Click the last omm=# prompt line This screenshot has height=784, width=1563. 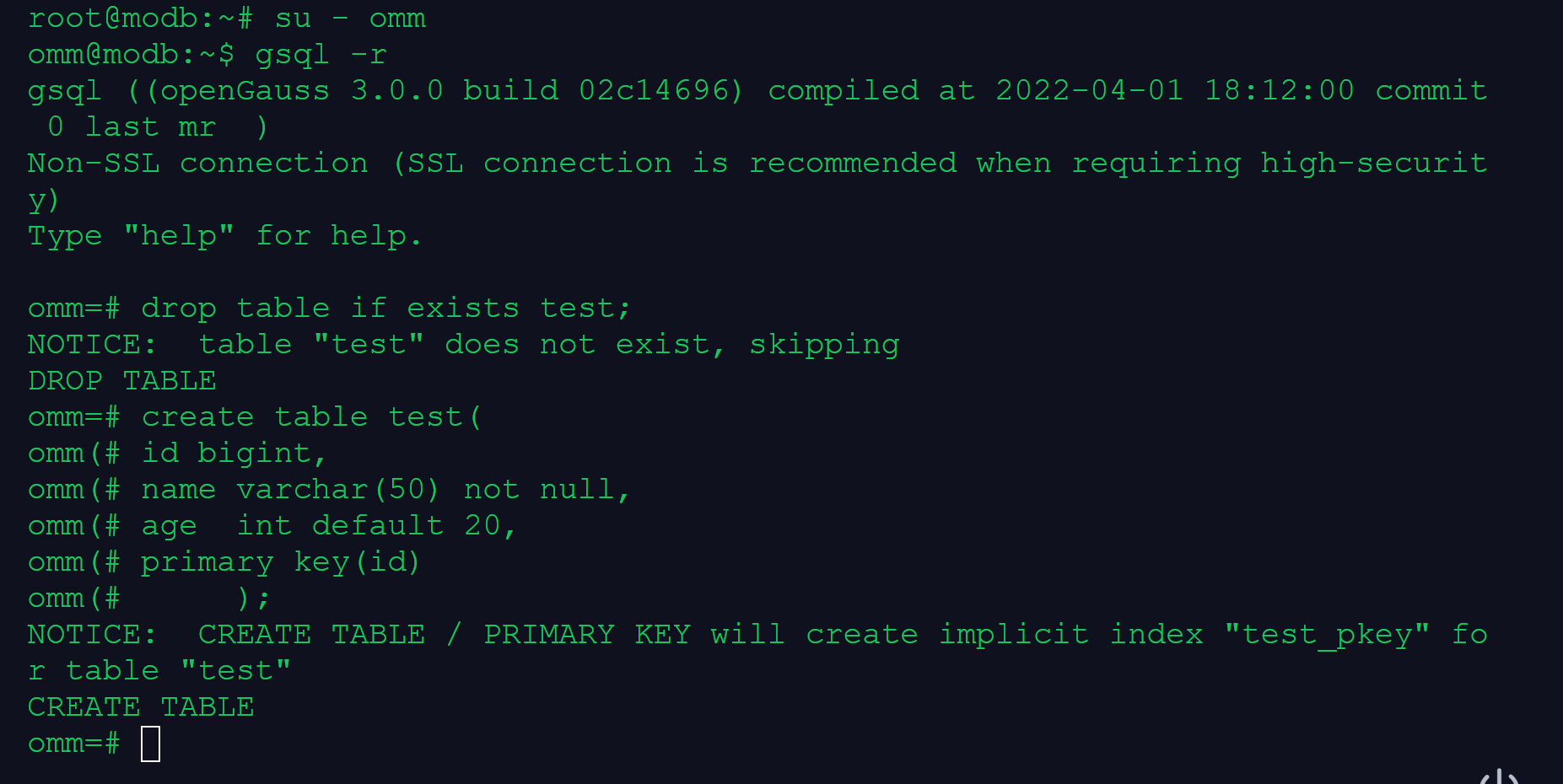[74, 744]
